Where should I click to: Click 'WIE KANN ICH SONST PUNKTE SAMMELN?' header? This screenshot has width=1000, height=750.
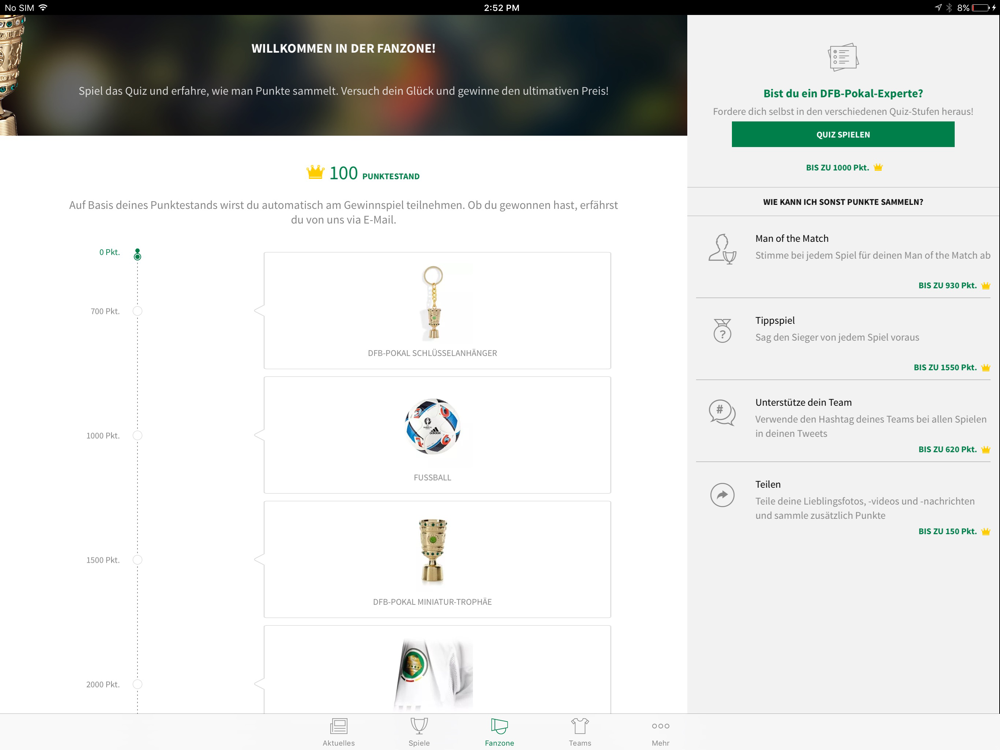[842, 202]
